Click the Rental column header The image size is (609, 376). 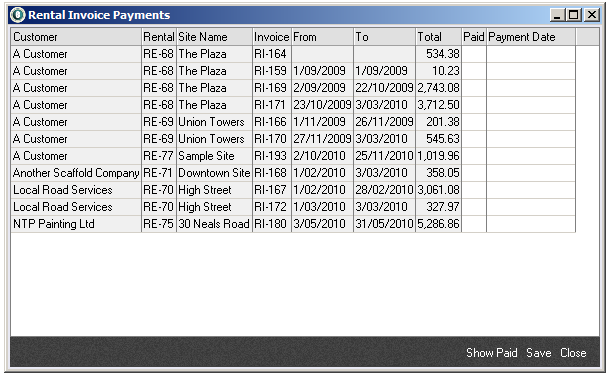(x=159, y=37)
